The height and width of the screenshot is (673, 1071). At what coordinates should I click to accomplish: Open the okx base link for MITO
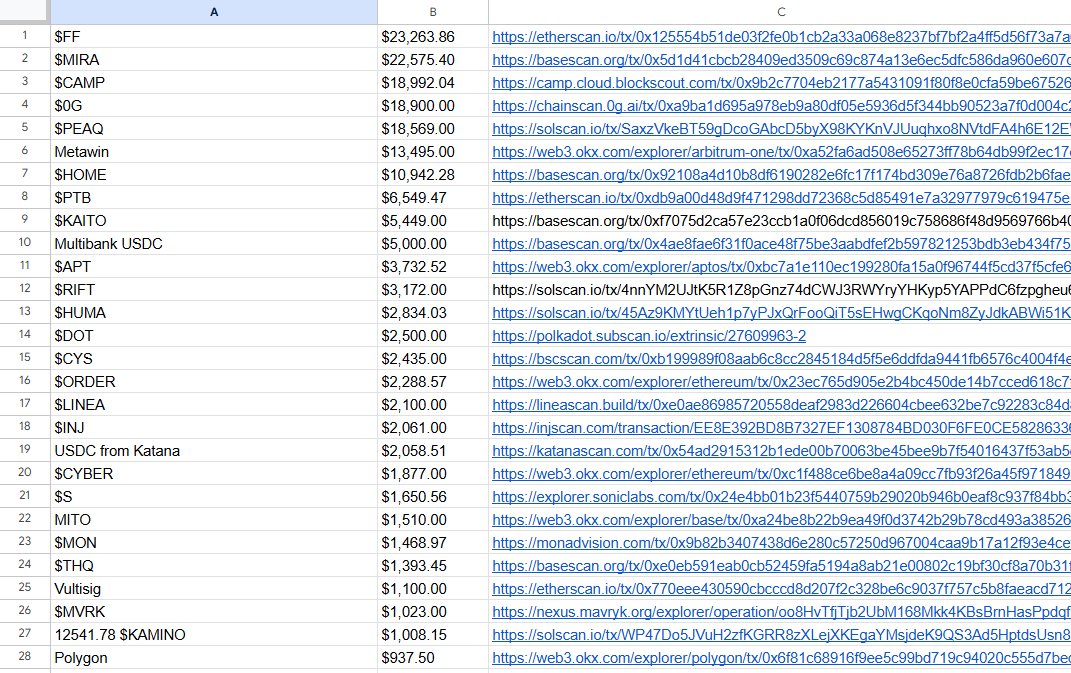coord(781,520)
